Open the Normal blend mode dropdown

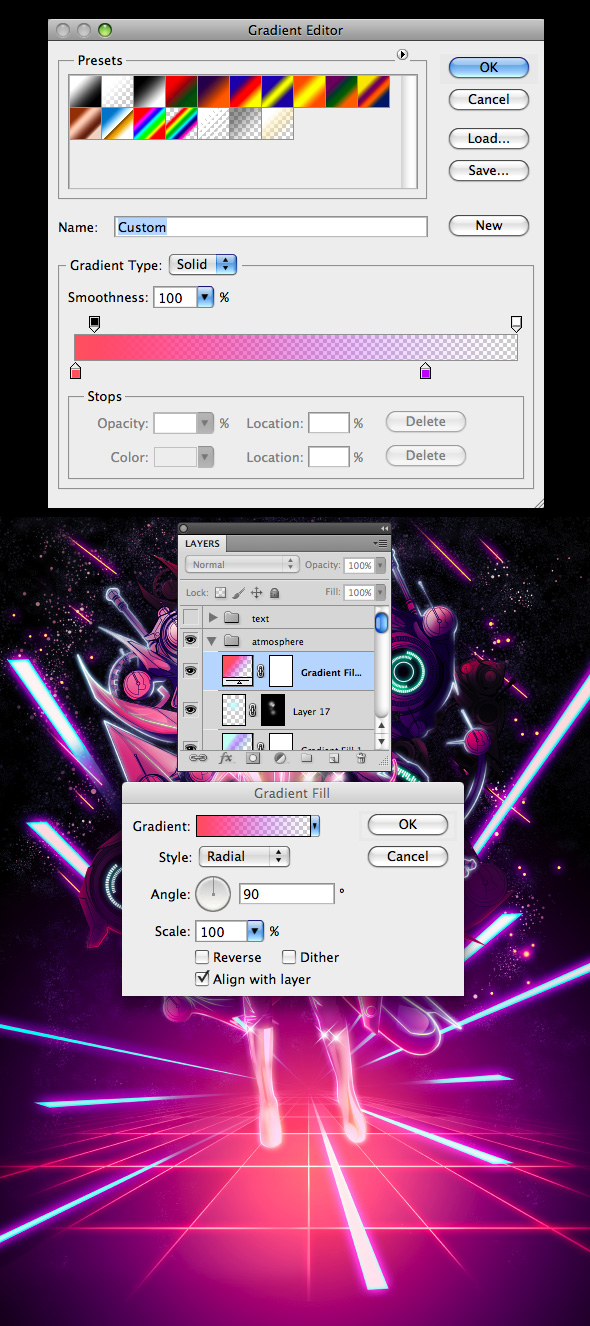(241, 564)
